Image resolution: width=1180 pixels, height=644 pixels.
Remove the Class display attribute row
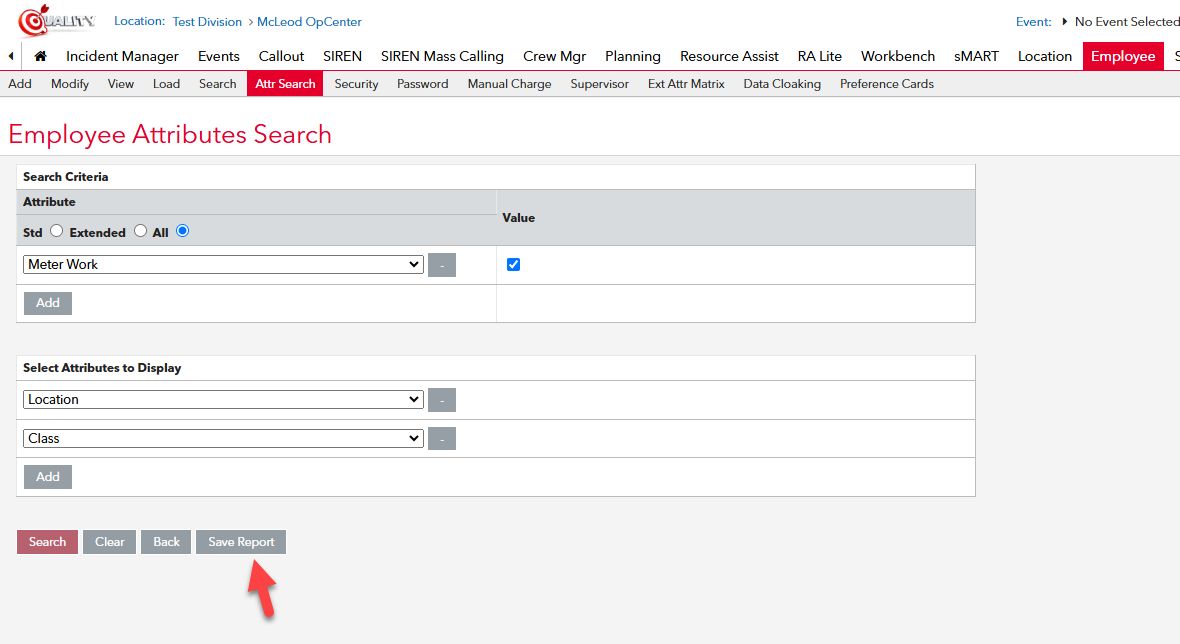(x=442, y=439)
